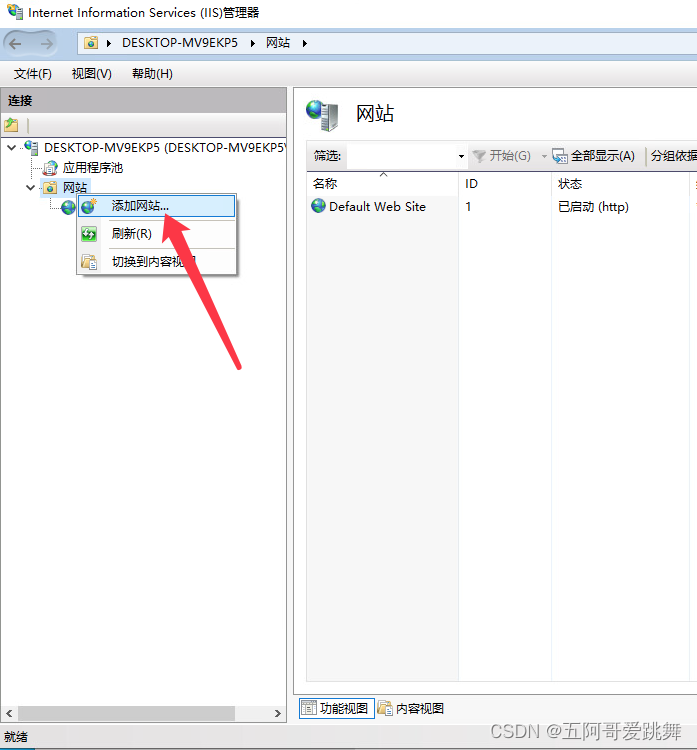The height and width of the screenshot is (750, 697).
Task: Click the DESKTOP-MV9EKP5 server icon in the tree
Action: 32,147
